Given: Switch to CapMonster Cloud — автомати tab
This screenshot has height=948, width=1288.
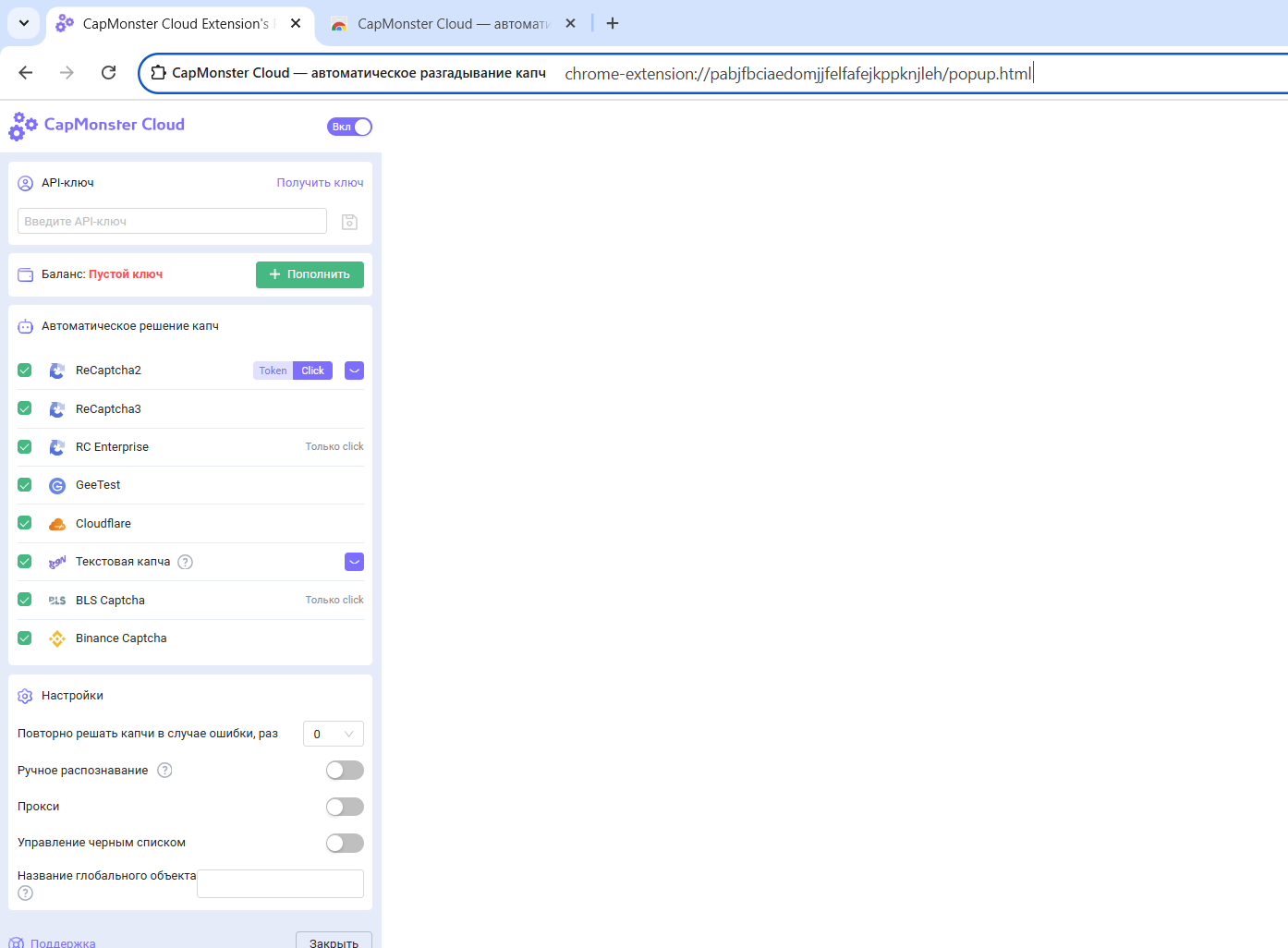Looking at the screenshot, I should click(x=454, y=23).
